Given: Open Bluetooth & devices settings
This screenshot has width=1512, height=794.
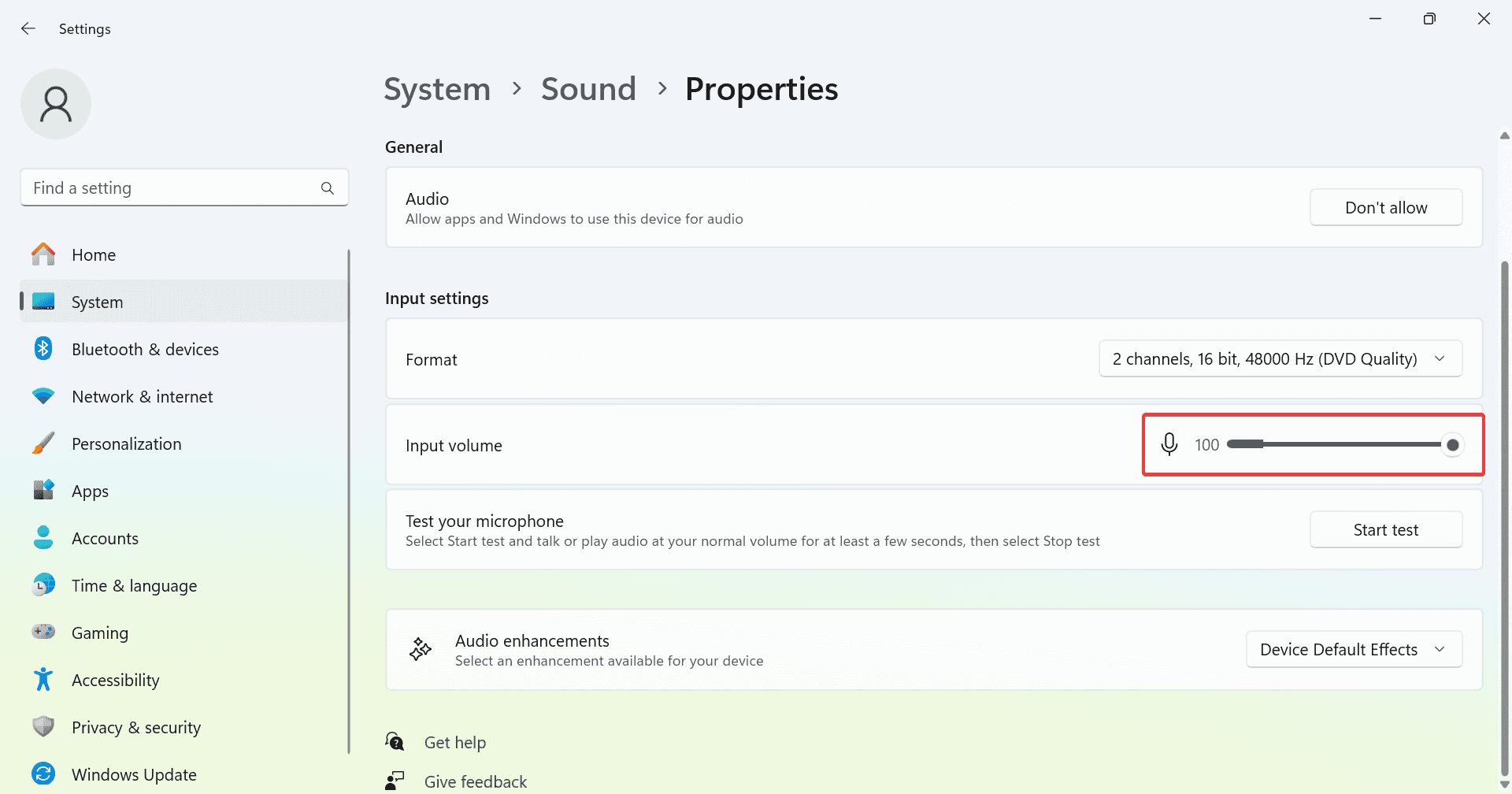Looking at the screenshot, I should pyautogui.click(x=183, y=349).
